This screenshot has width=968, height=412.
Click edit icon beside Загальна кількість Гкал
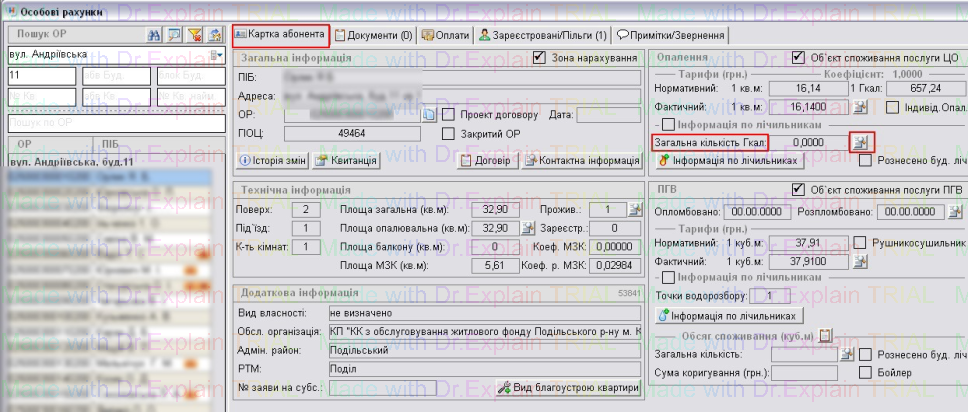click(x=859, y=141)
